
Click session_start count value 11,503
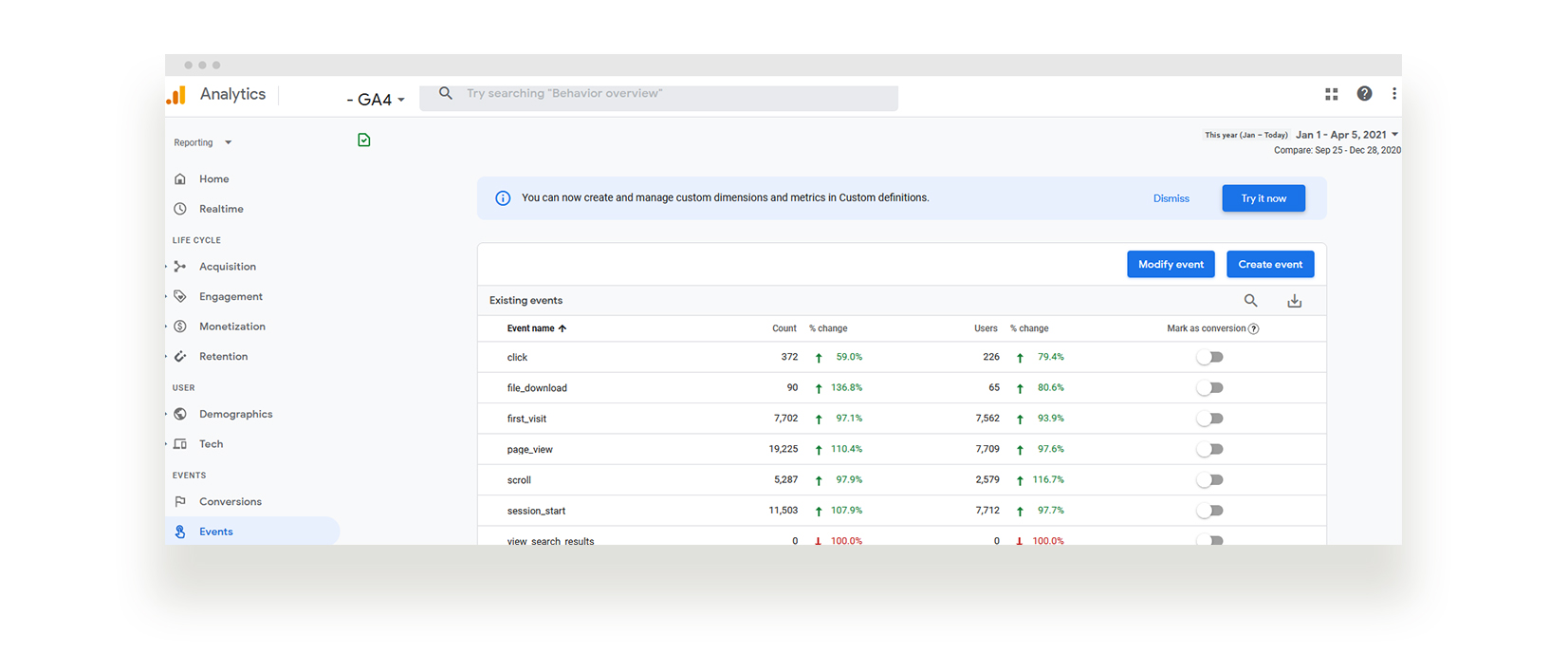tap(784, 511)
